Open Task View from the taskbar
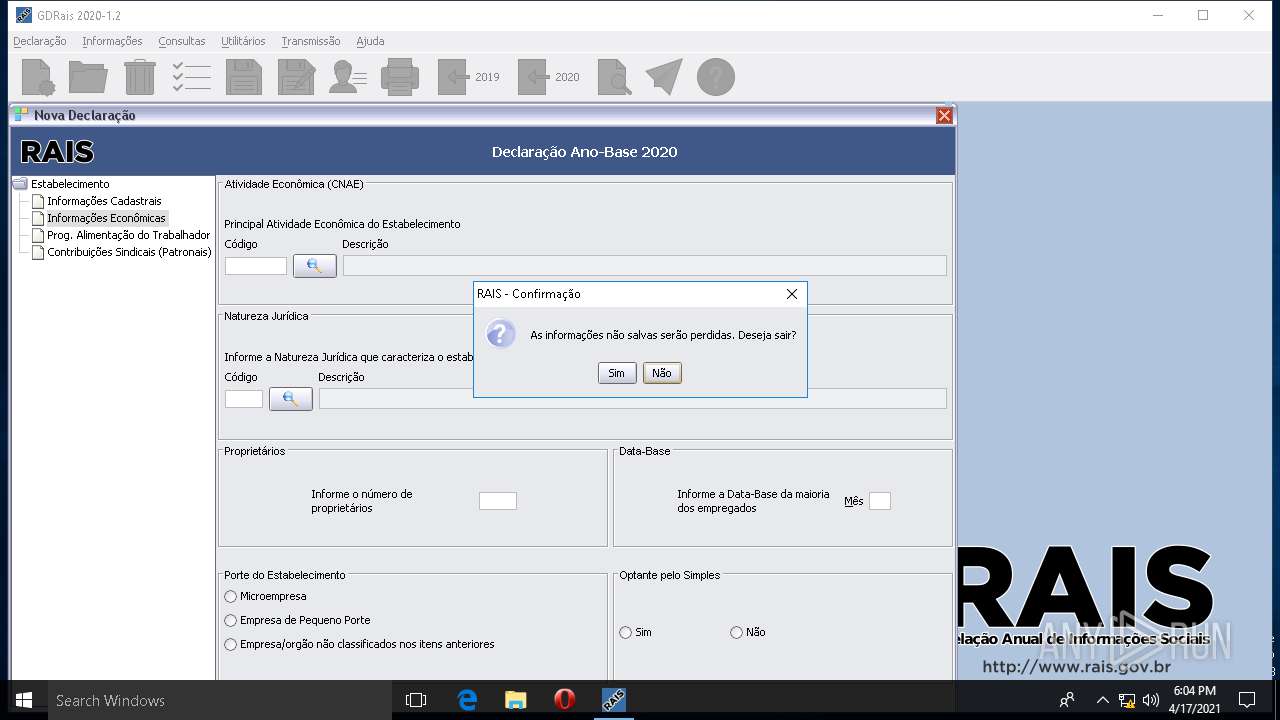Viewport: 1280px width, 720px height. point(416,700)
